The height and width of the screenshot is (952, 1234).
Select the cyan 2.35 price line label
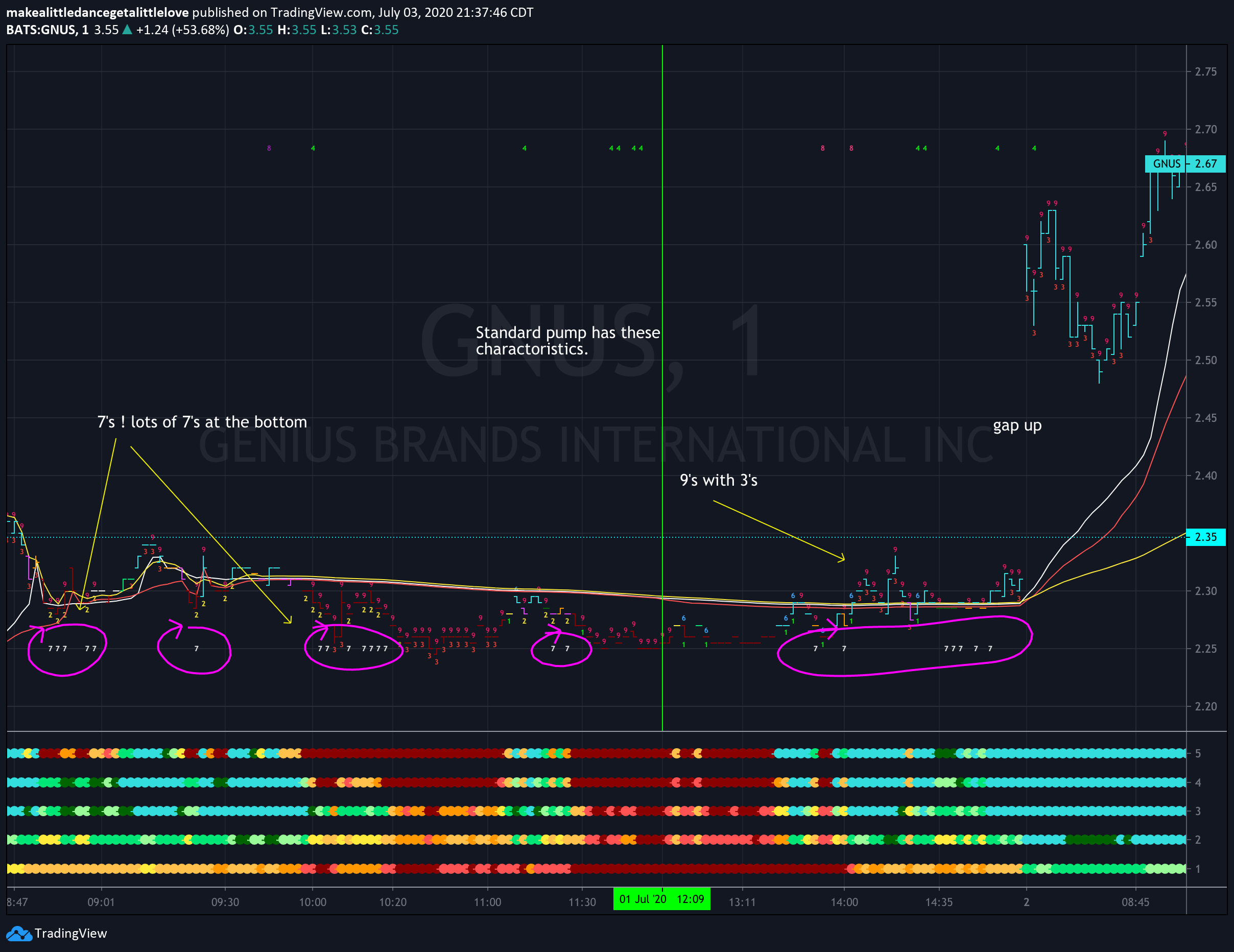1206,537
